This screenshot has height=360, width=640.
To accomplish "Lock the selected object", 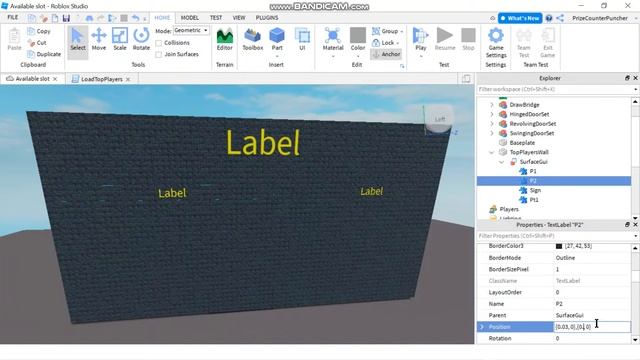I will point(383,42).
